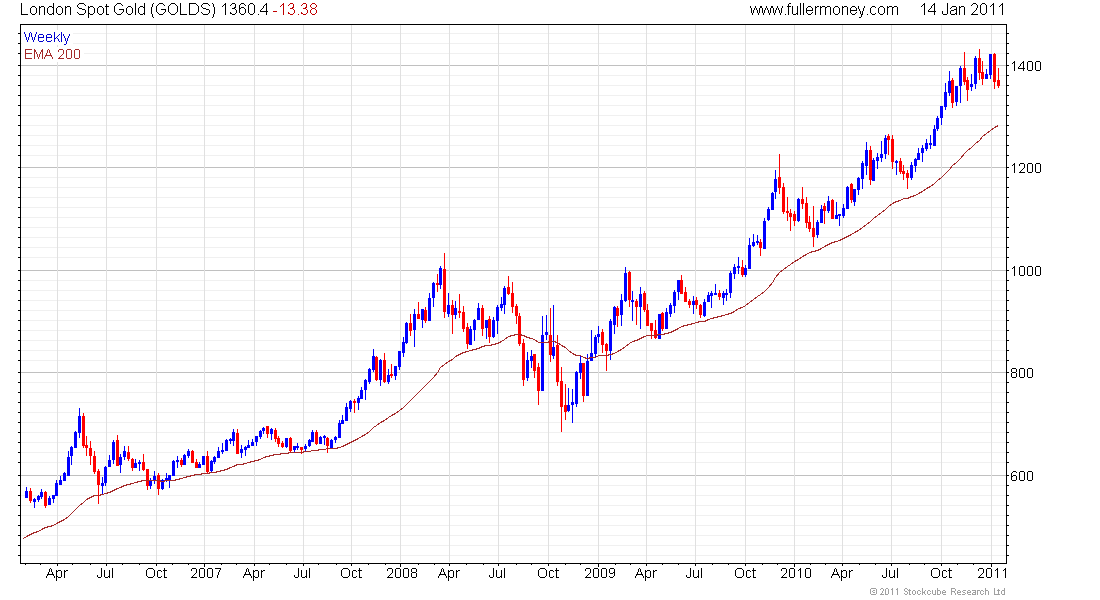Click the Oct label just before 2008
The width and height of the screenshot is (1100, 600).
tap(351, 573)
